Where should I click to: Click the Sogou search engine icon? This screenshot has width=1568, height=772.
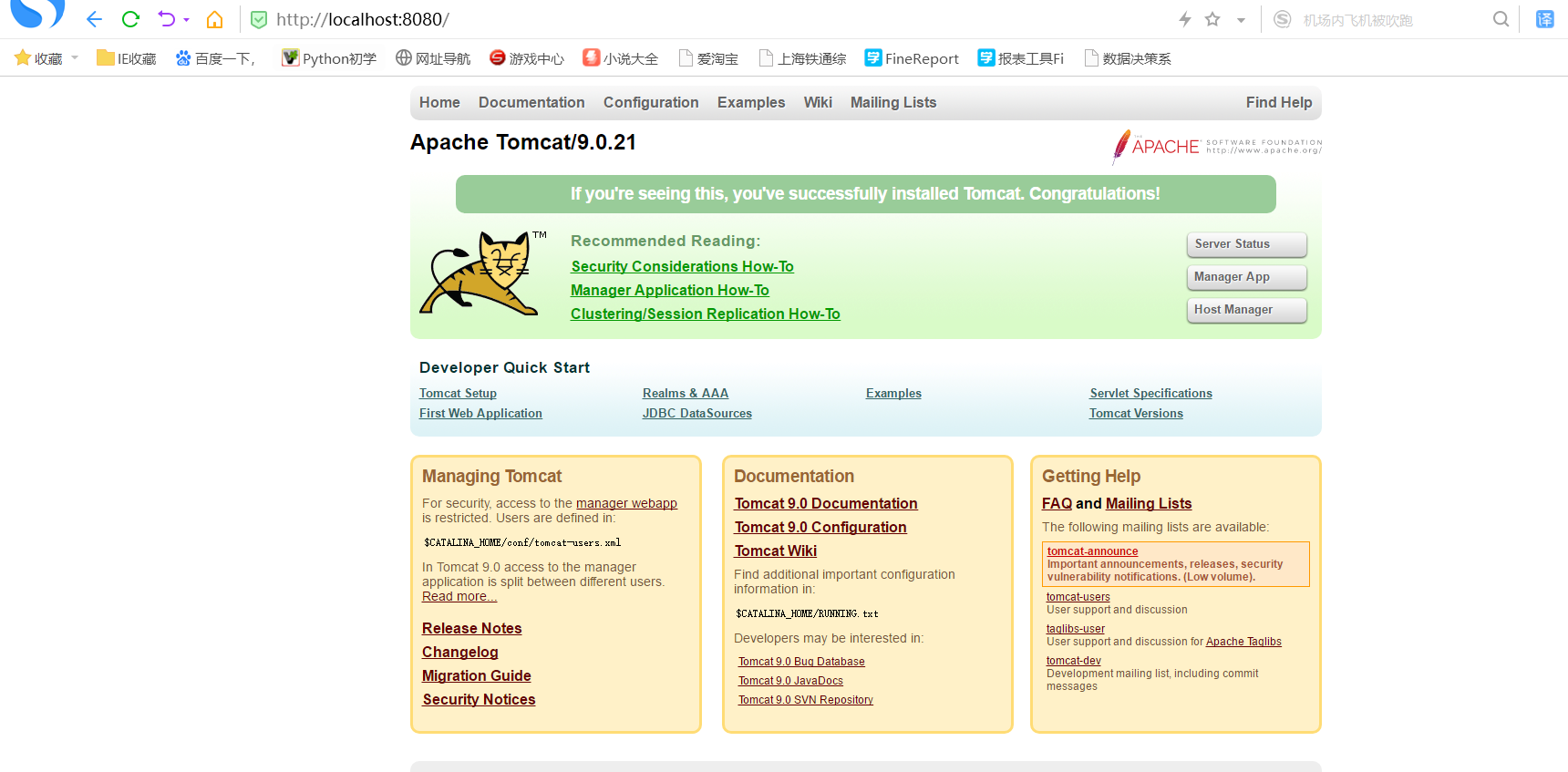click(1283, 19)
